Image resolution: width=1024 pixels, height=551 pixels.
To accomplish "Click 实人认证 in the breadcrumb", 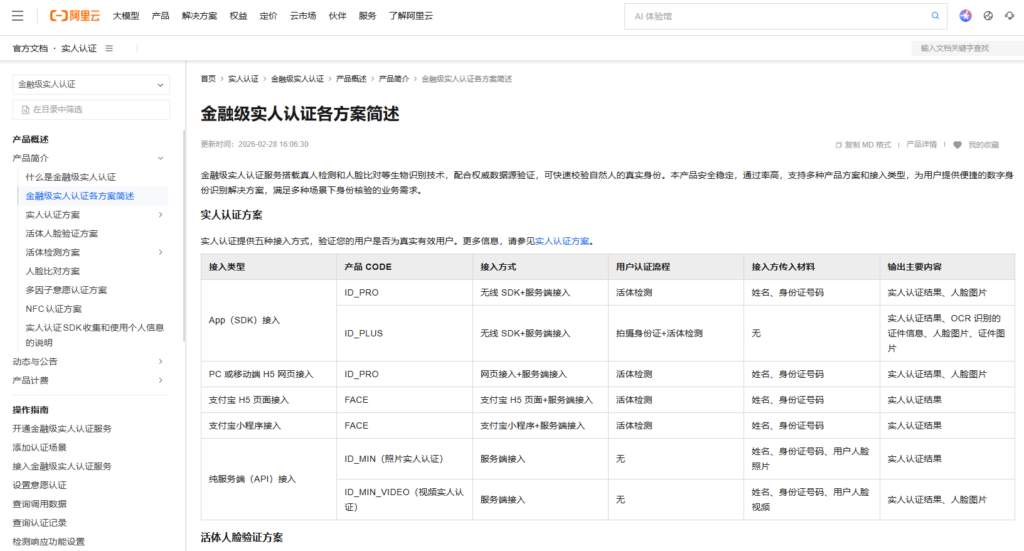I will (x=243, y=79).
